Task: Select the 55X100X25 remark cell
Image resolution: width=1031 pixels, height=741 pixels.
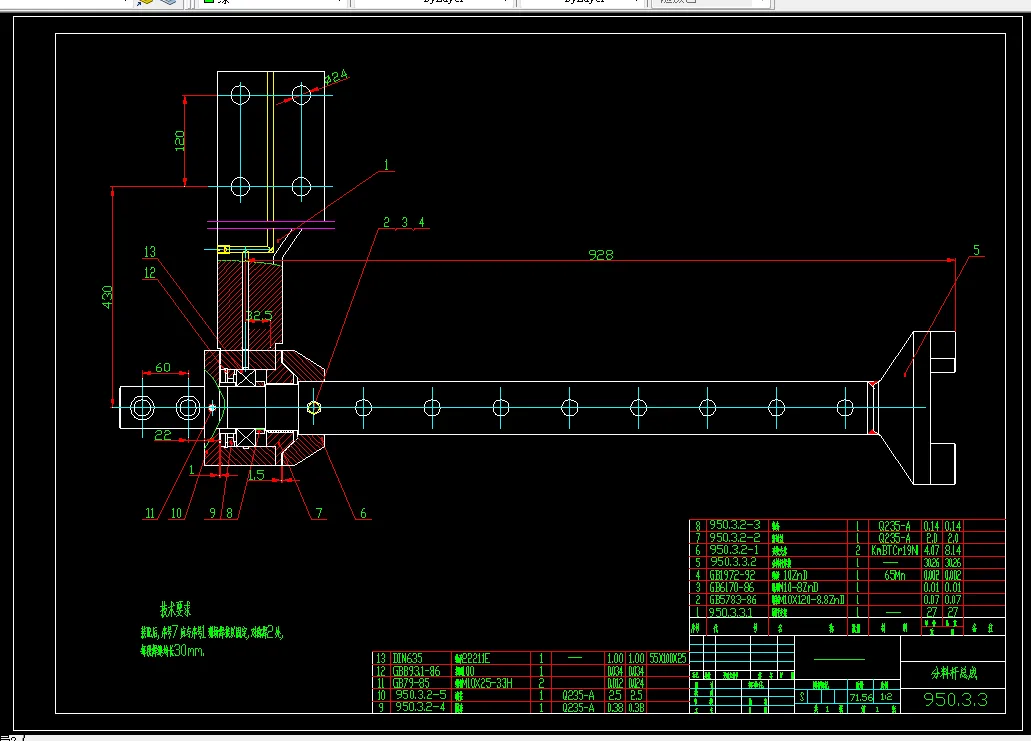Action: tap(668, 658)
